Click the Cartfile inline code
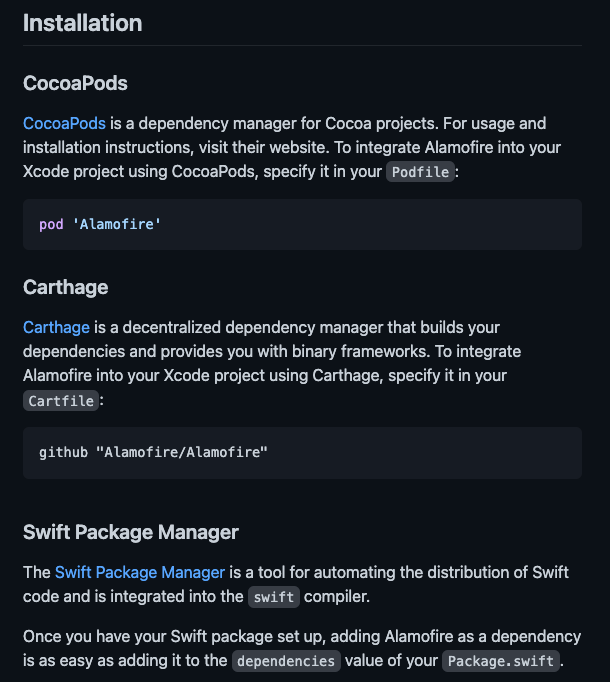This screenshot has width=610, height=682. click(61, 401)
